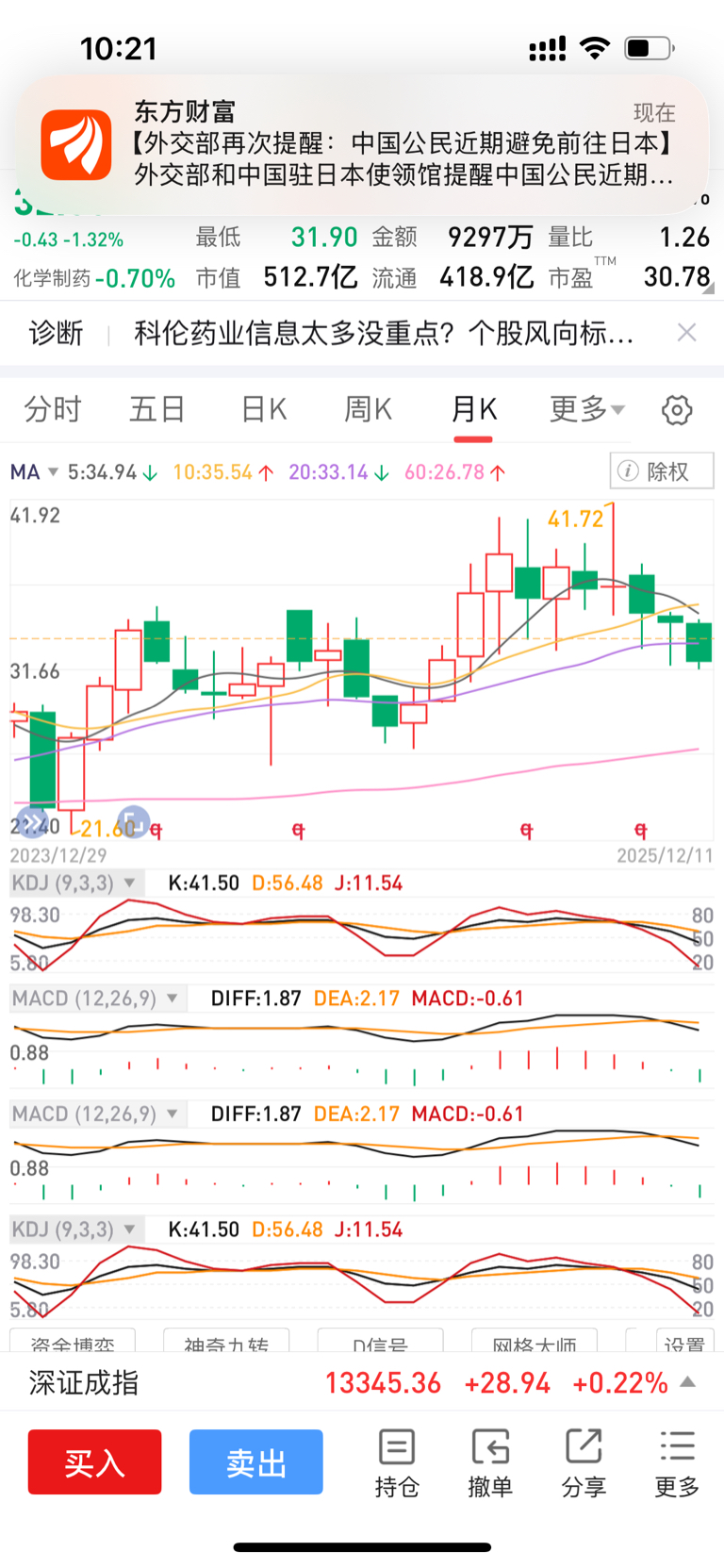This screenshot has height=1568, width=724.
Task: Open the 分享 share icon
Action: pyautogui.click(x=584, y=1463)
